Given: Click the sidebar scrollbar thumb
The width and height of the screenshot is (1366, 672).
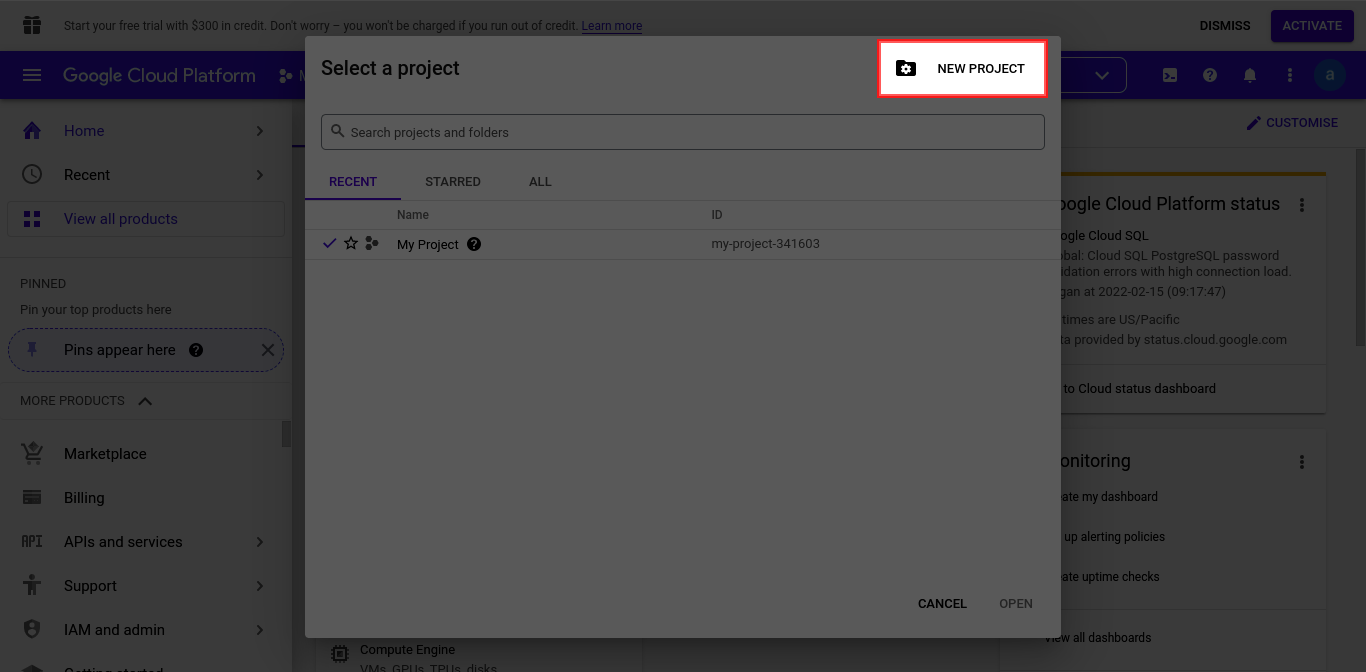Looking at the screenshot, I should [287, 433].
